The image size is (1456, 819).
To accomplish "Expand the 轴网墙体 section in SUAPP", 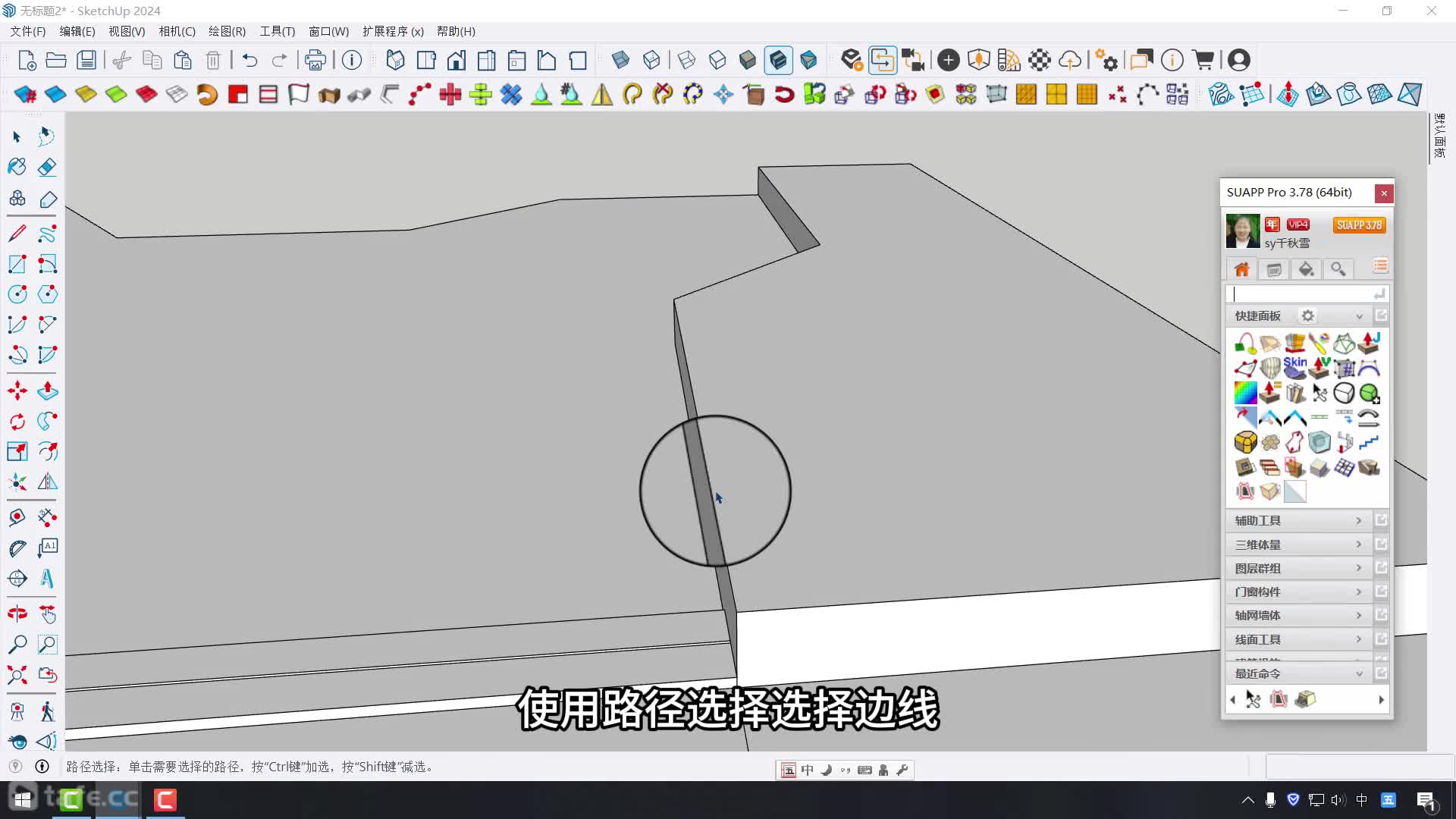I will (1298, 615).
